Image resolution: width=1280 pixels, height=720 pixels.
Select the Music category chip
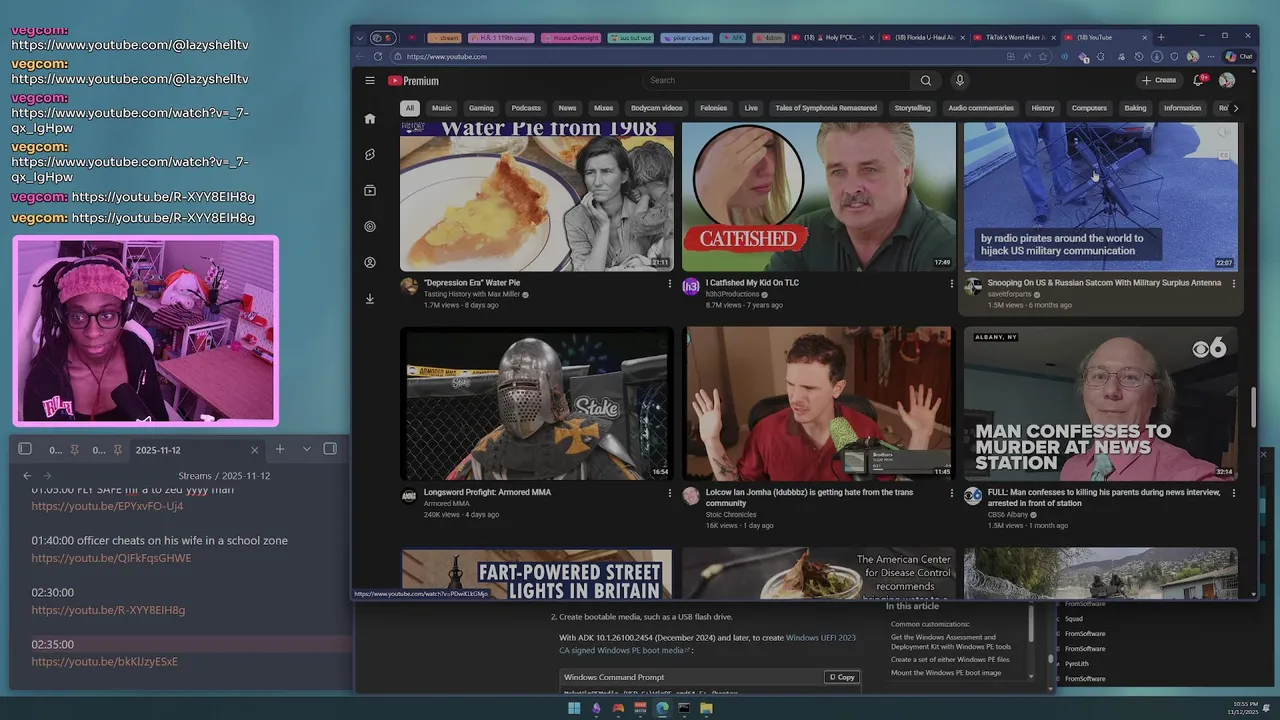441,108
